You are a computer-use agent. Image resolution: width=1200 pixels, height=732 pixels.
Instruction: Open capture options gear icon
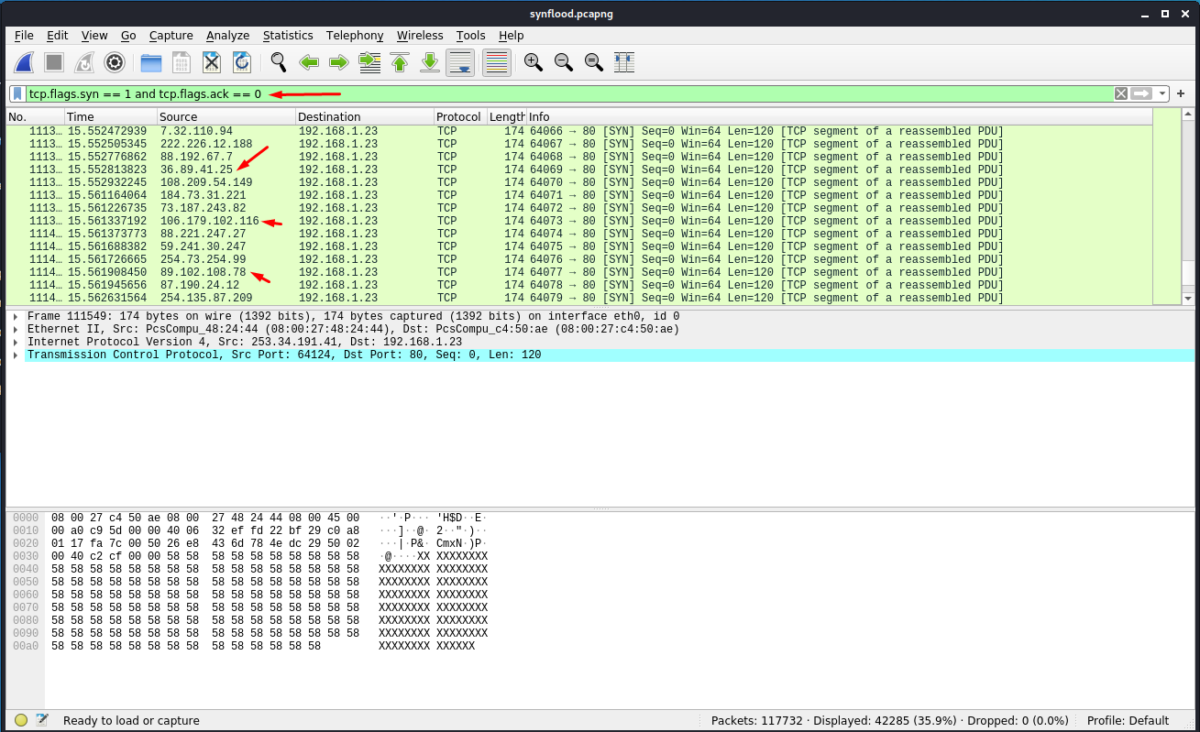point(114,62)
